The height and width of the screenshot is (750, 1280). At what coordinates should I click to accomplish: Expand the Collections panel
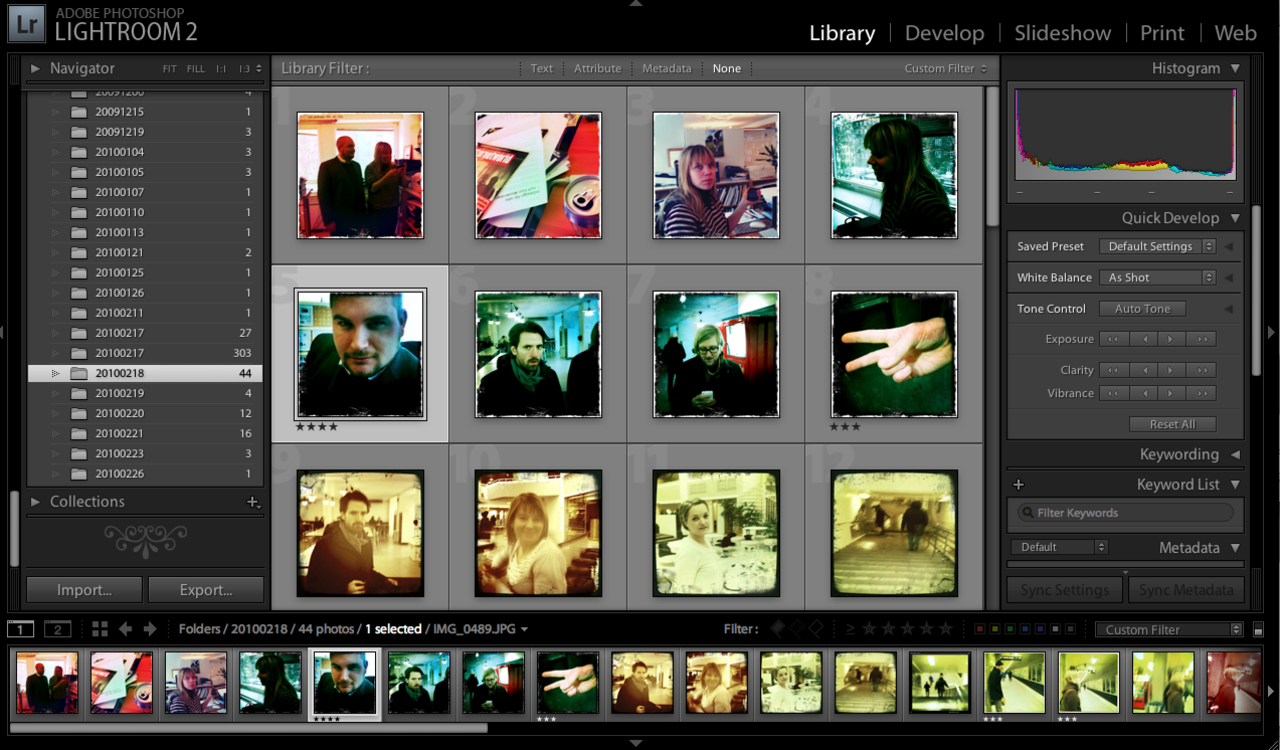35,502
